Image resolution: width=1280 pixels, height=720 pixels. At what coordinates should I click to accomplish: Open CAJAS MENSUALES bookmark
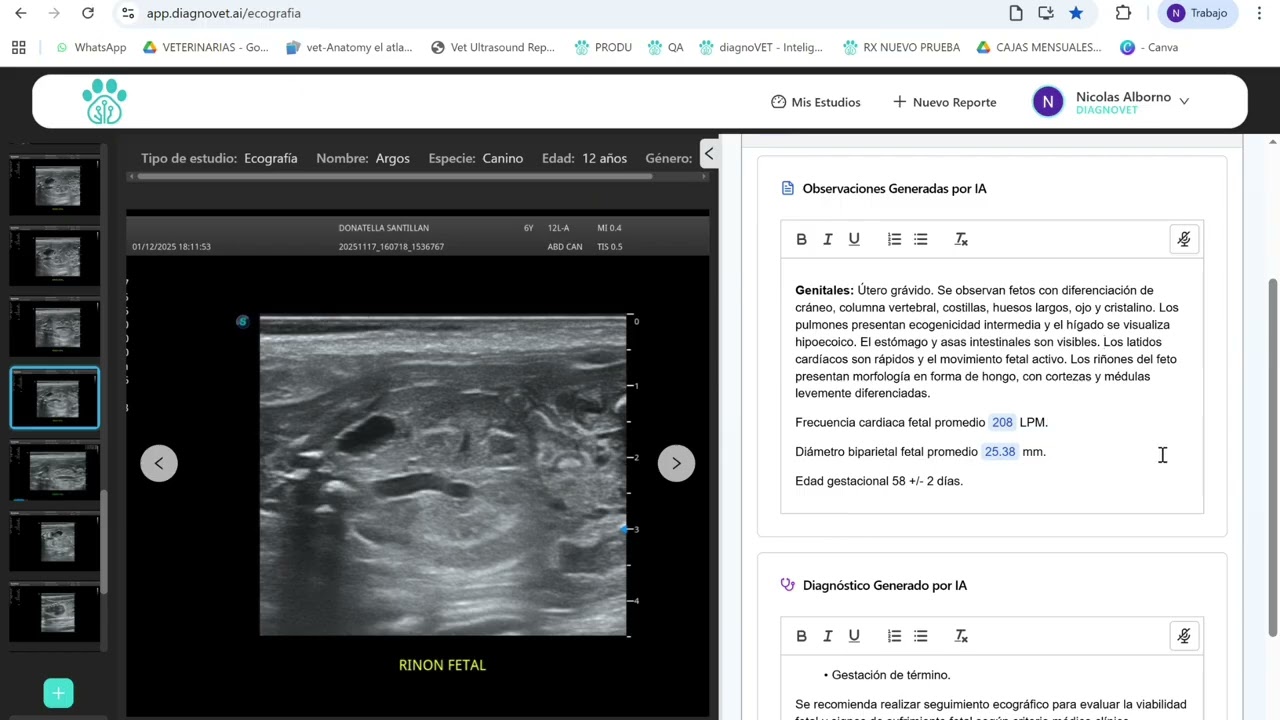[x=1039, y=47]
